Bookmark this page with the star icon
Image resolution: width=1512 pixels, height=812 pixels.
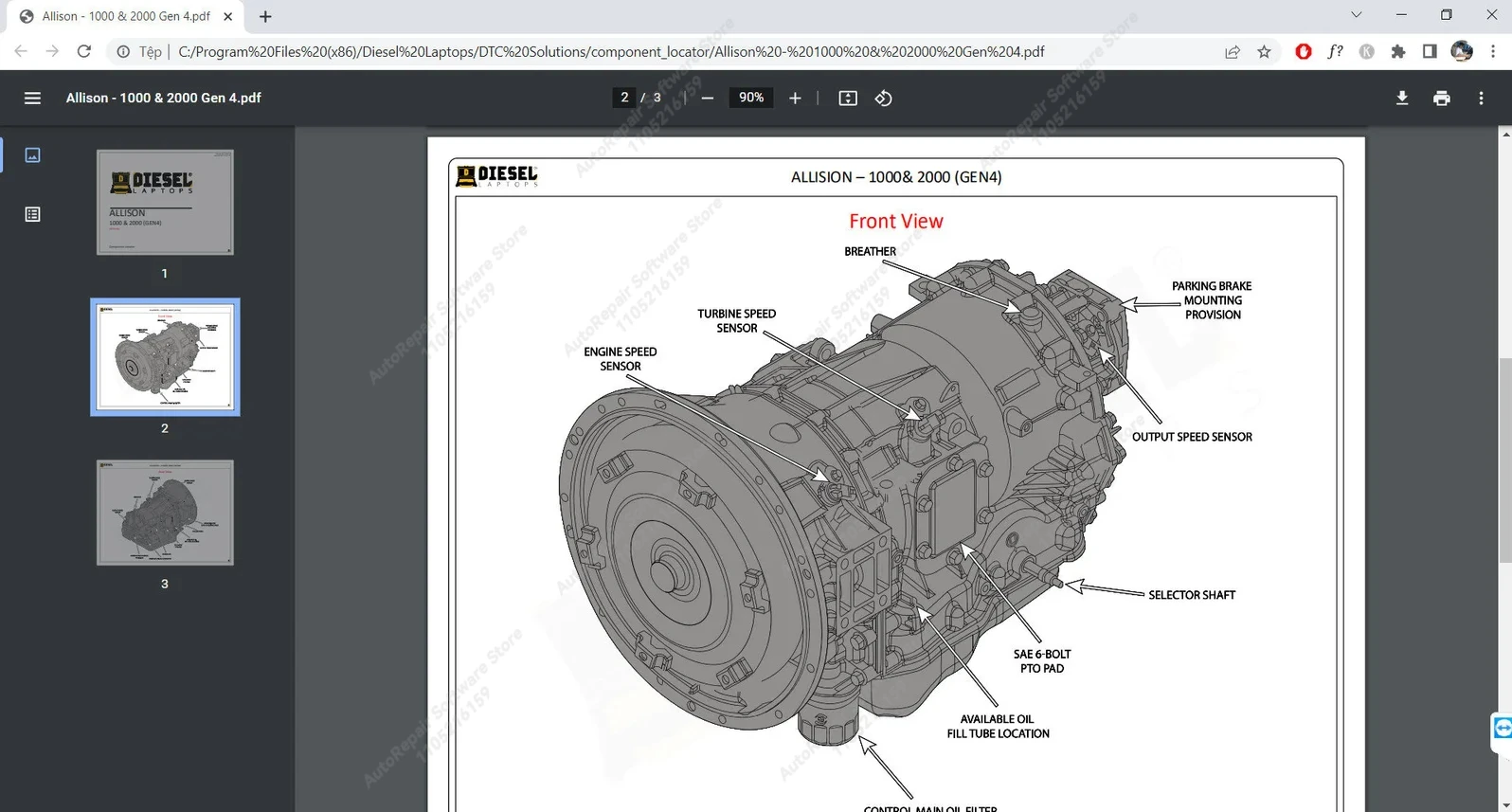pyautogui.click(x=1264, y=52)
